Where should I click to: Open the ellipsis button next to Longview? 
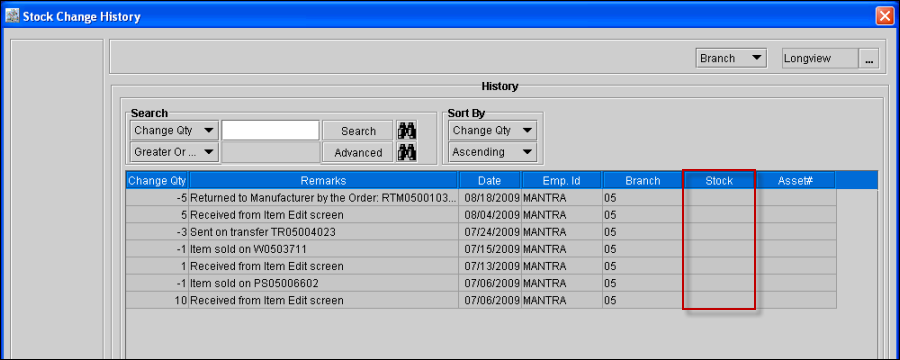pyautogui.click(x=868, y=59)
